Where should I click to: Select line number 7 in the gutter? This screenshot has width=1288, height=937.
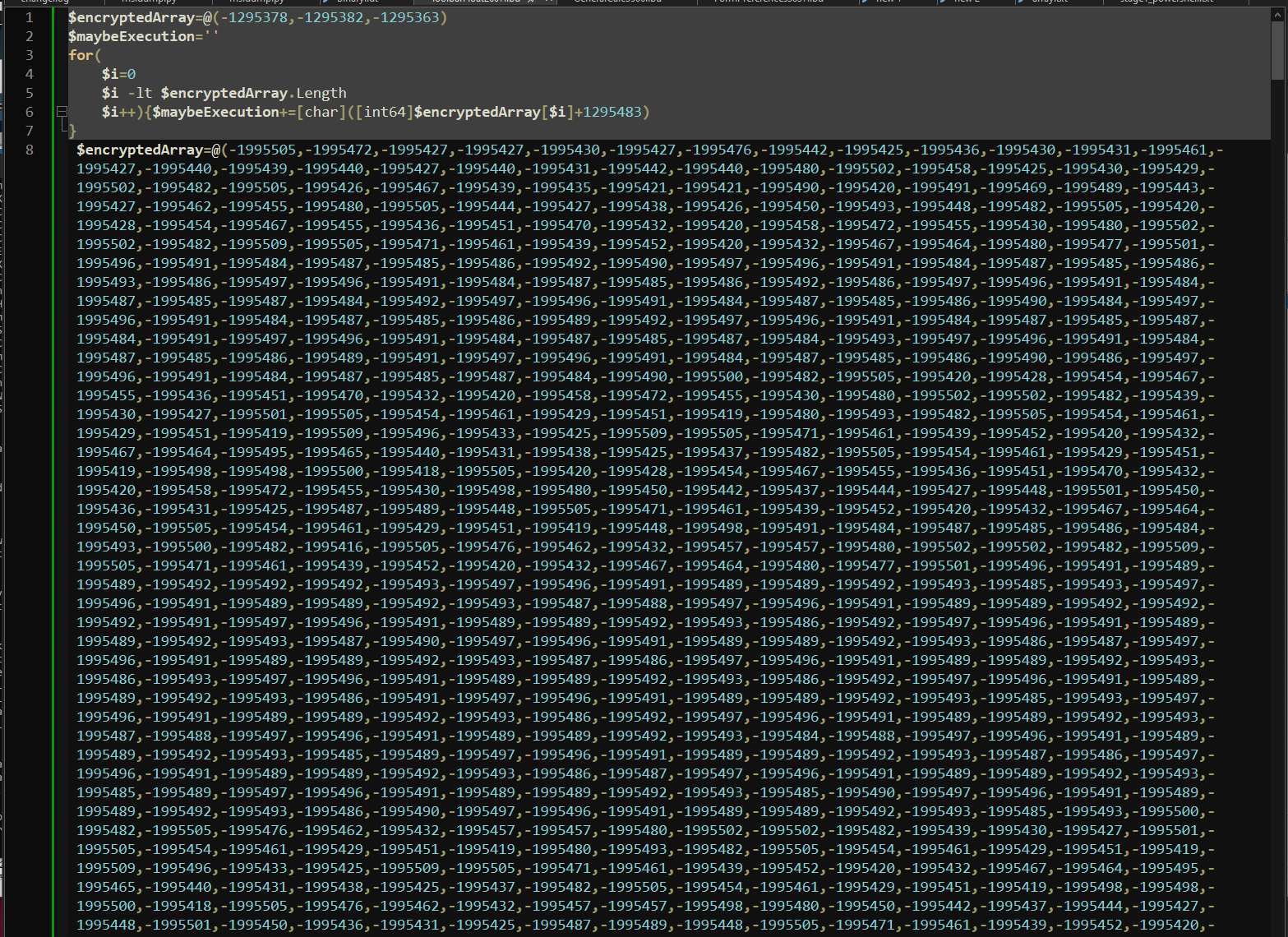point(30,131)
